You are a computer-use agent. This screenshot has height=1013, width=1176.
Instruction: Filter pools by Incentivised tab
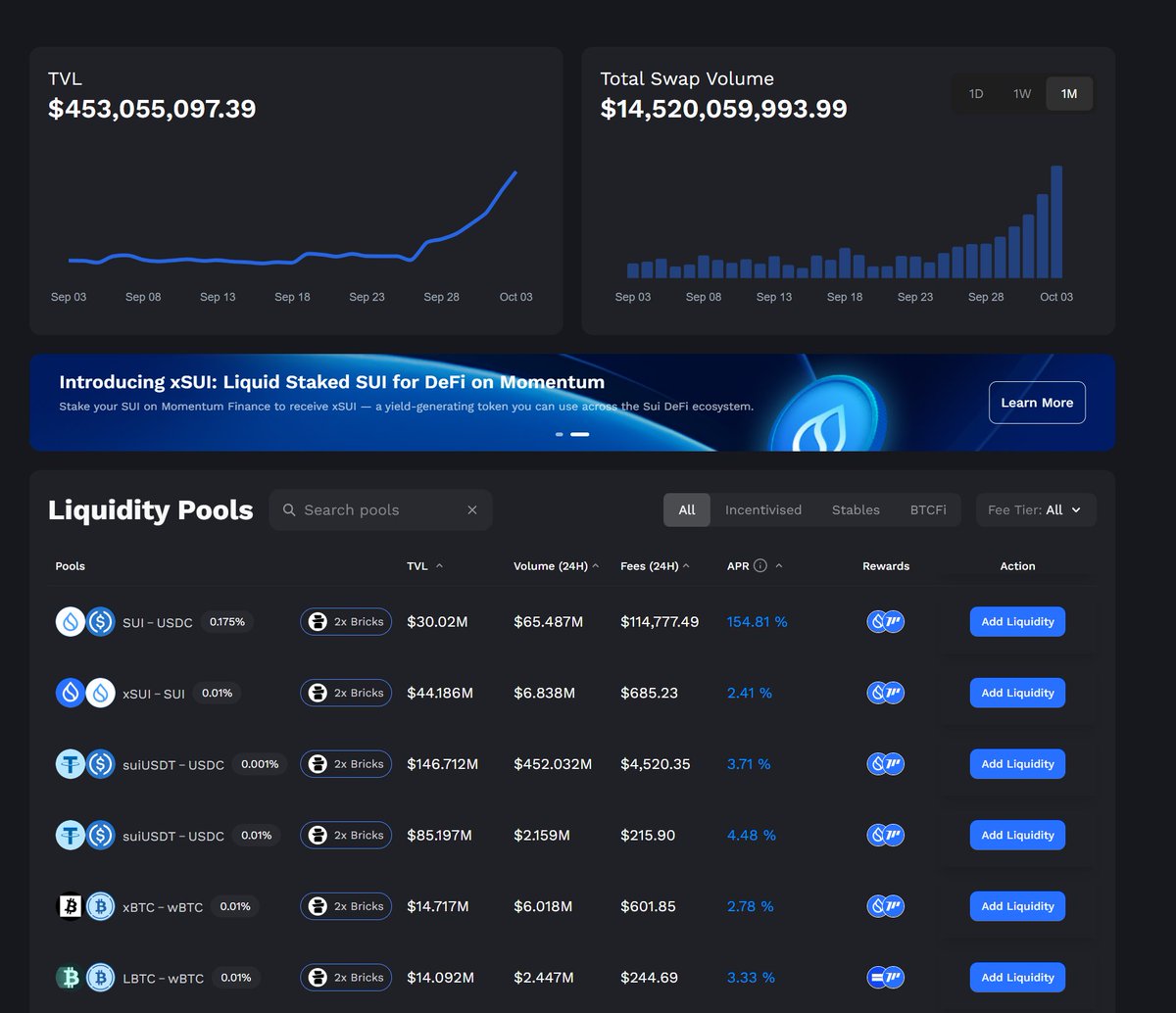pos(762,510)
